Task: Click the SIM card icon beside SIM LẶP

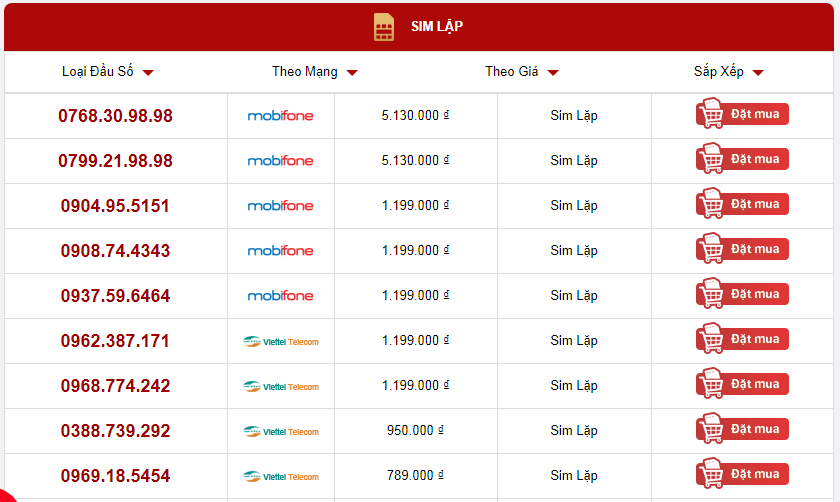Action: 384,27
